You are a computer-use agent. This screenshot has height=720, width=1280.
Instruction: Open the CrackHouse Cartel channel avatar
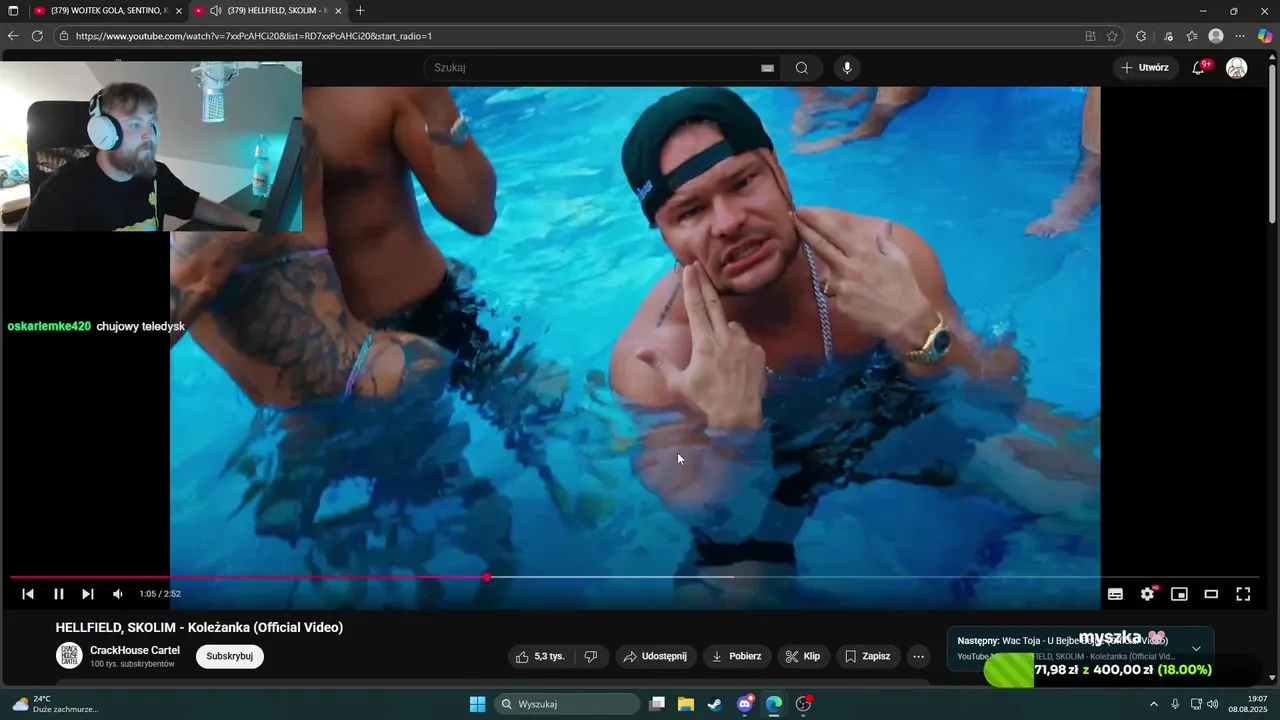[x=69, y=656]
